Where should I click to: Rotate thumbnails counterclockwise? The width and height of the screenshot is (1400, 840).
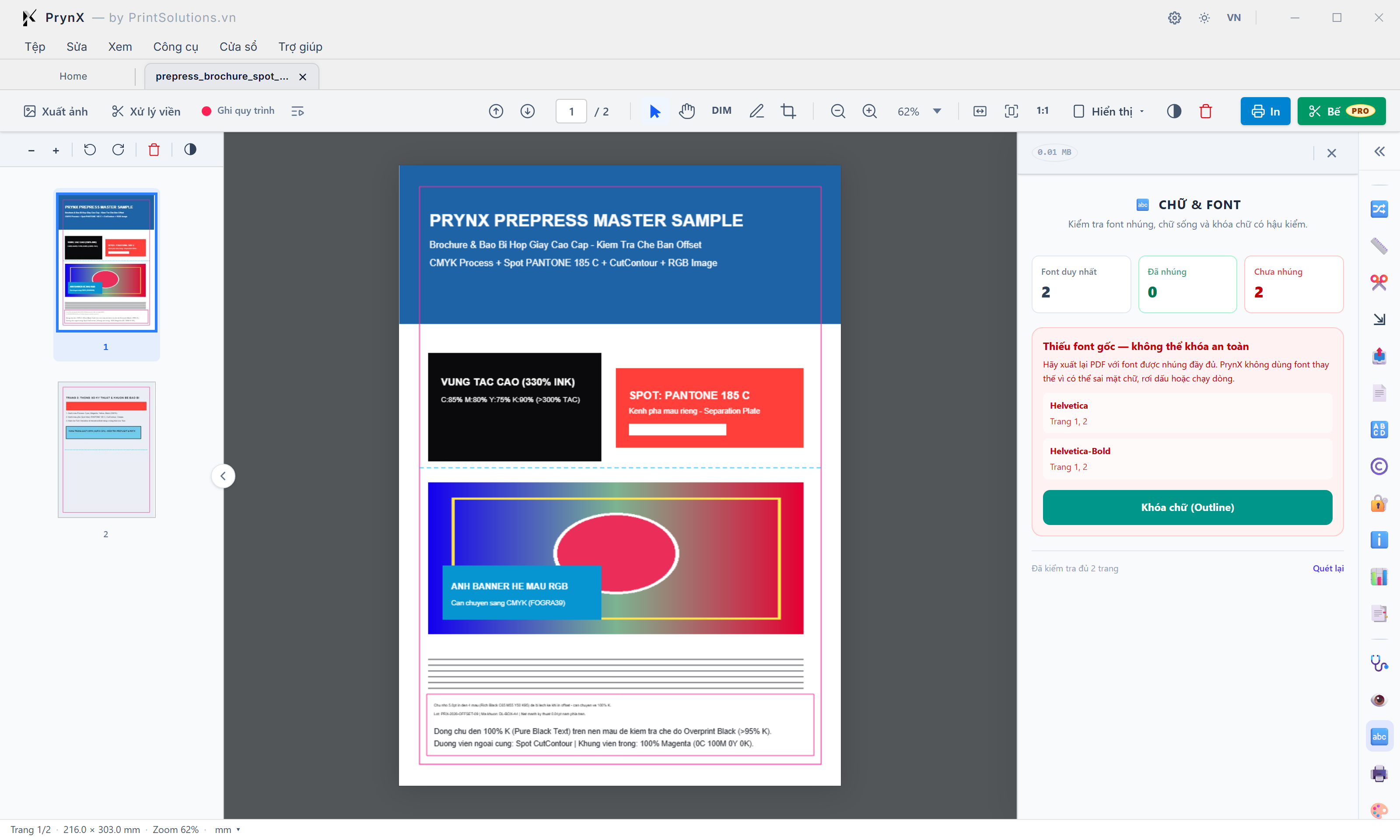pyautogui.click(x=90, y=150)
